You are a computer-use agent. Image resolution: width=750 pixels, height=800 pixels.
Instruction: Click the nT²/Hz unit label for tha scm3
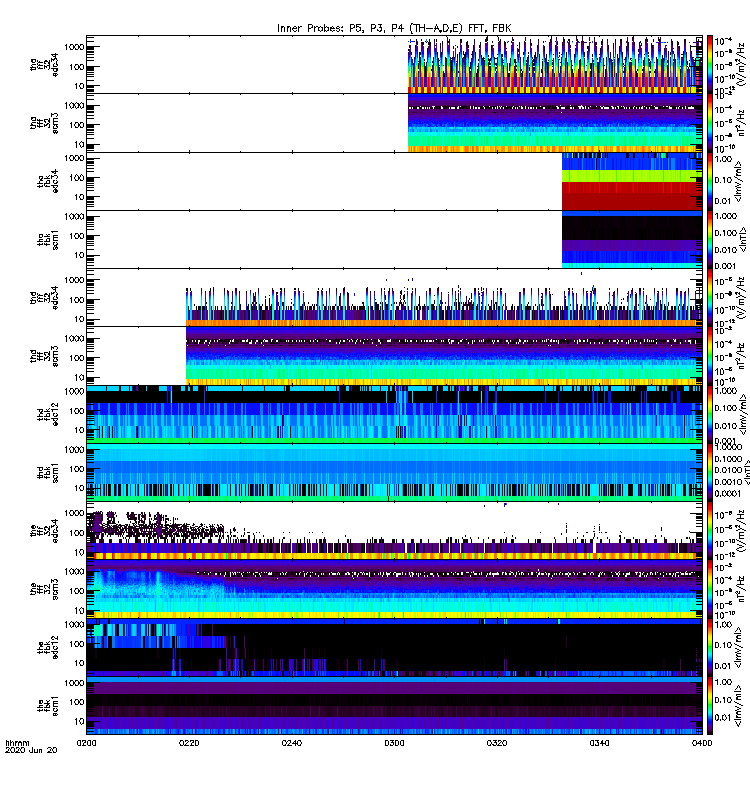click(741, 122)
